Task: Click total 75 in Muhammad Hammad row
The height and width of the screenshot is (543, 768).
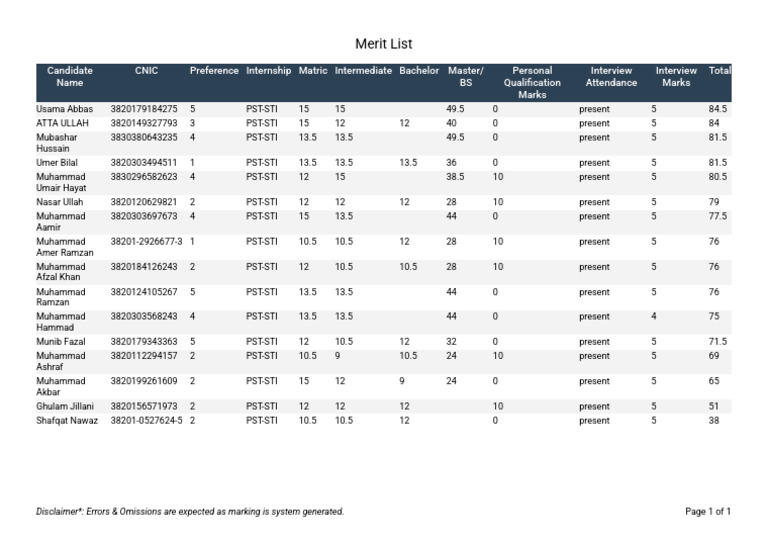Action: click(714, 317)
